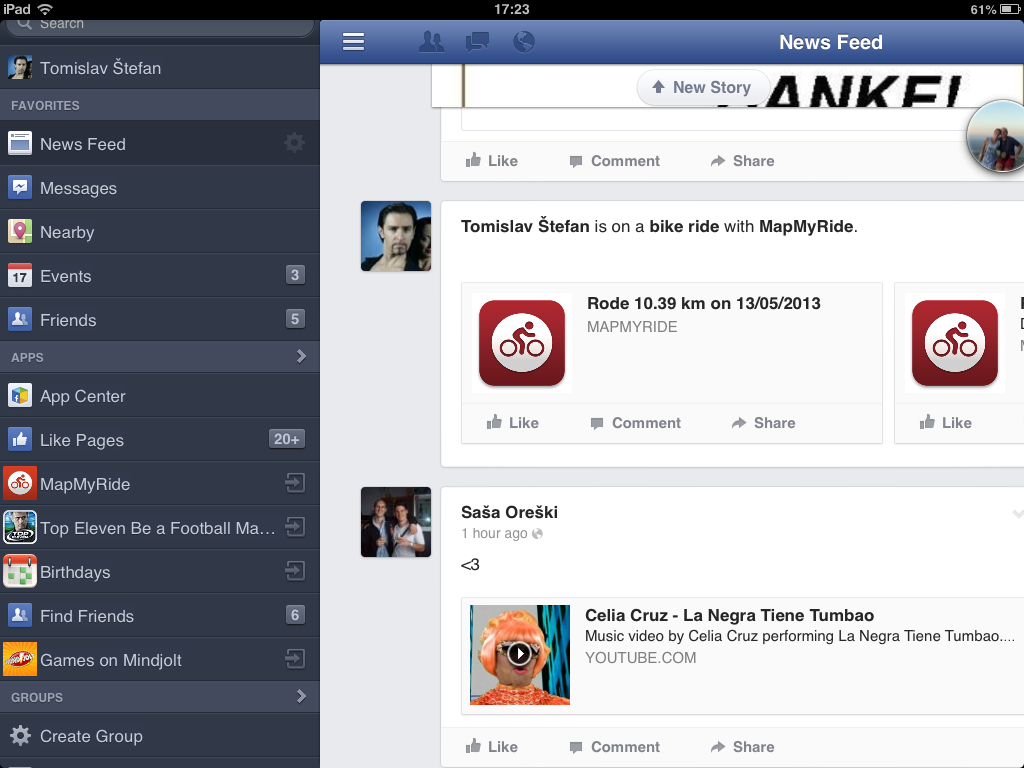Tap the Search field
The height and width of the screenshot is (768, 1024).
(x=160, y=26)
